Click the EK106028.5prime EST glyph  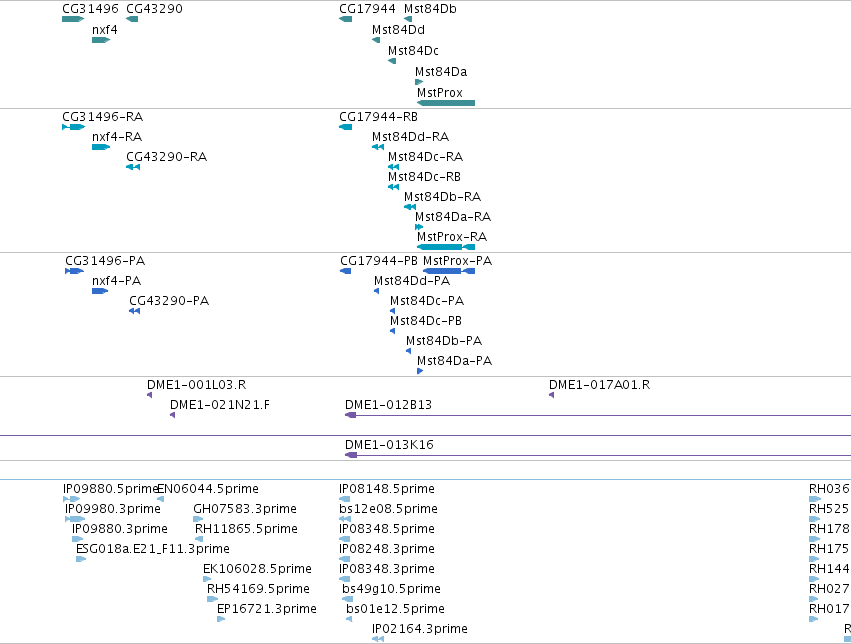(207, 579)
